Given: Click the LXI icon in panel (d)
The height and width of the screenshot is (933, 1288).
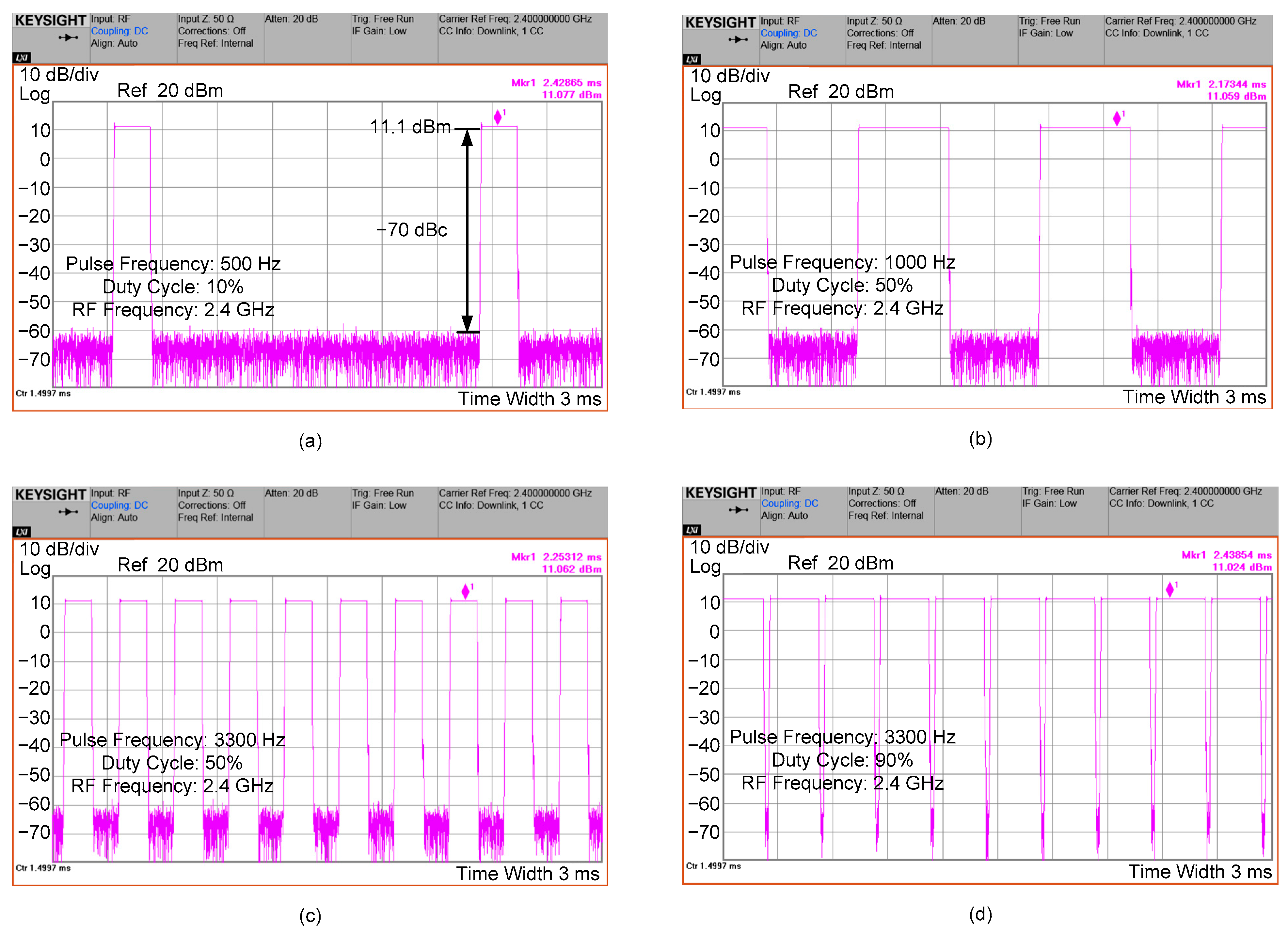Looking at the screenshot, I should tap(692, 530).
